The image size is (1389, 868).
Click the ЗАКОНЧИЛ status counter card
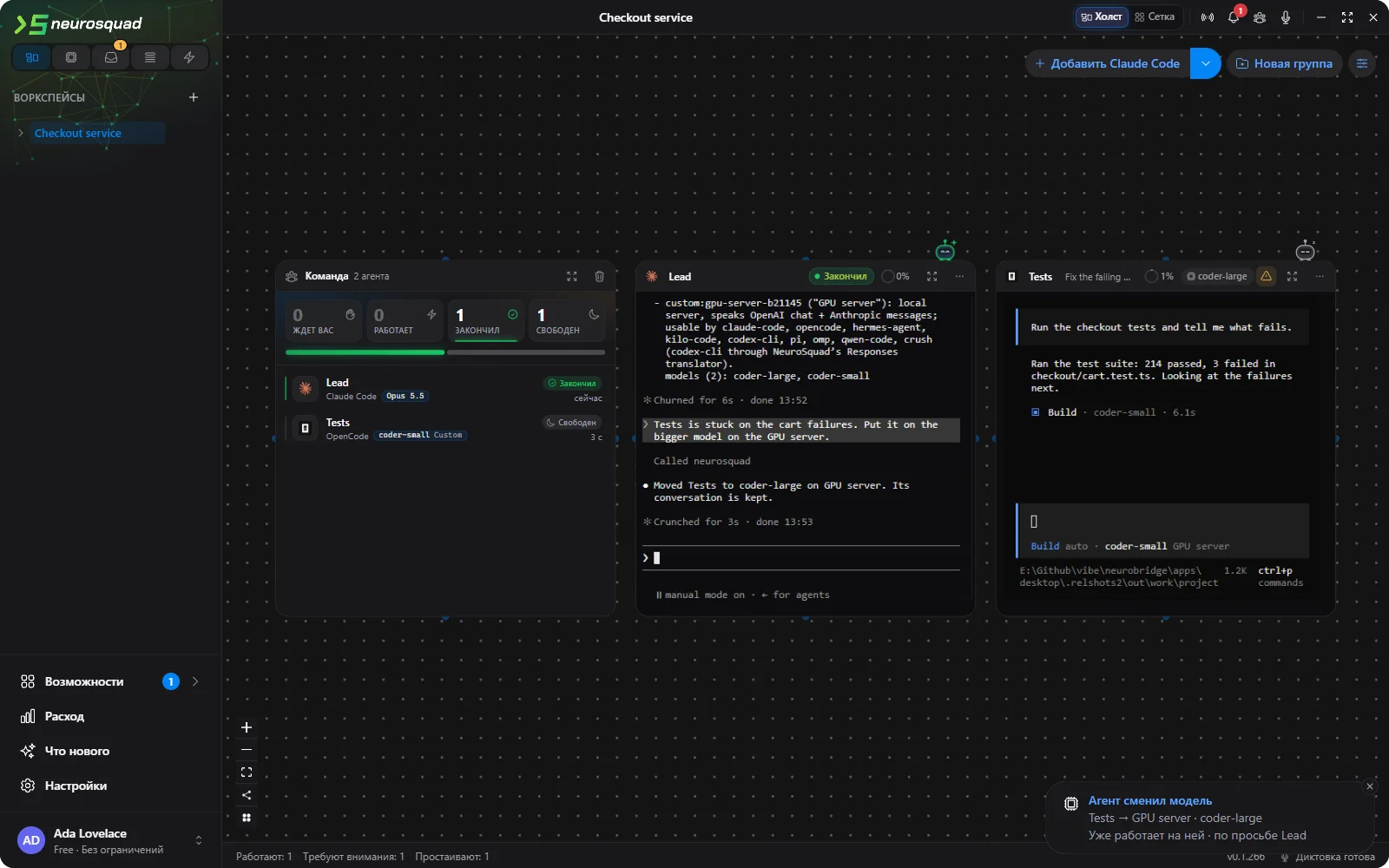click(486, 320)
